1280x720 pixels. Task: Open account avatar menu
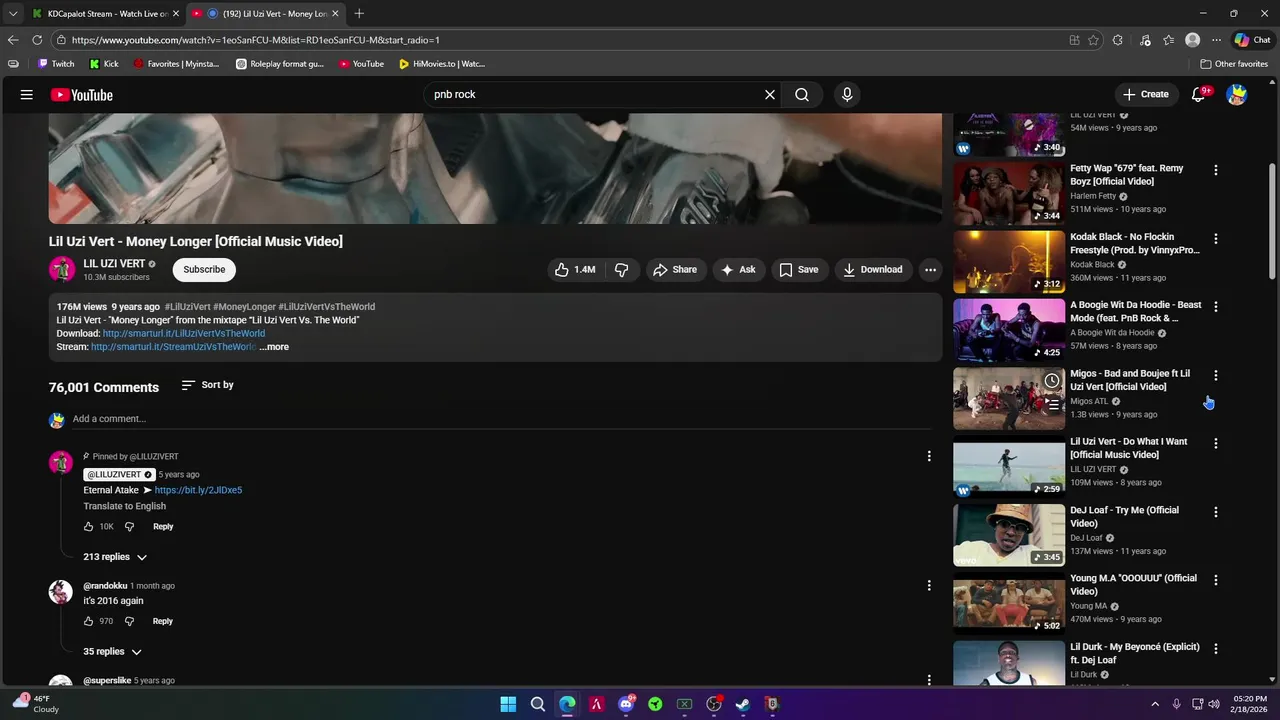pyautogui.click(x=1237, y=95)
